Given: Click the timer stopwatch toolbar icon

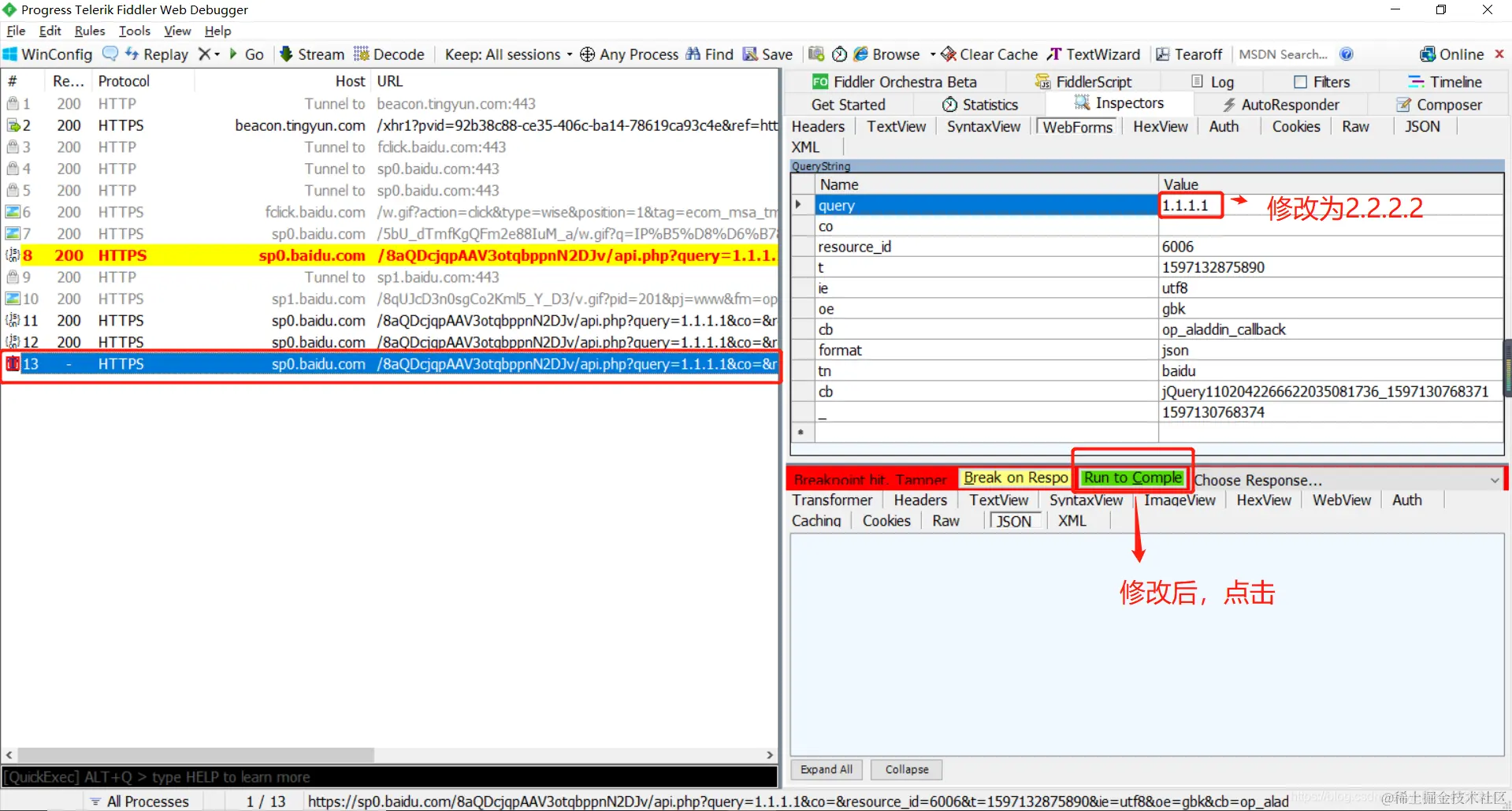Looking at the screenshot, I should click(840, 54).
